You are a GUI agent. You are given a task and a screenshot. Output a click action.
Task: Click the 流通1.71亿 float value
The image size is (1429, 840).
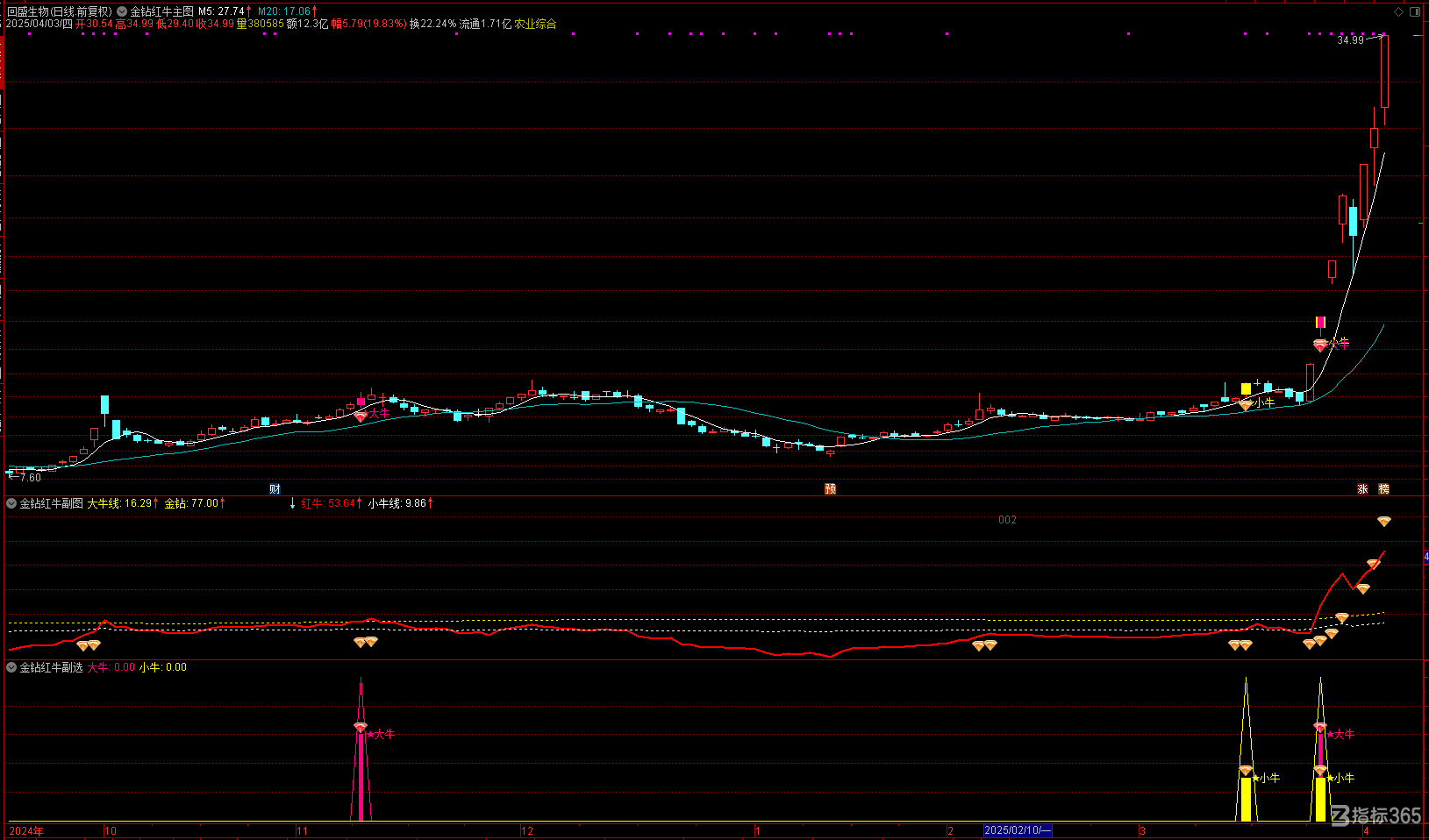coord(485,24)
